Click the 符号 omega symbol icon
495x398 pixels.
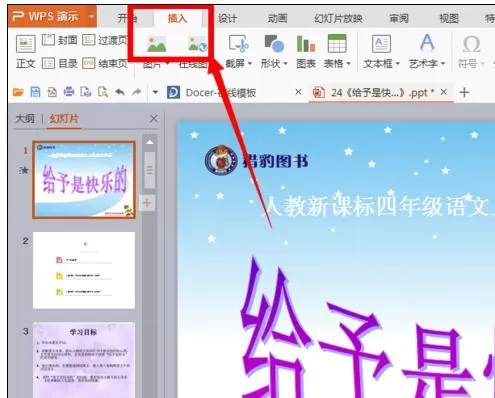tap(471, 44)
